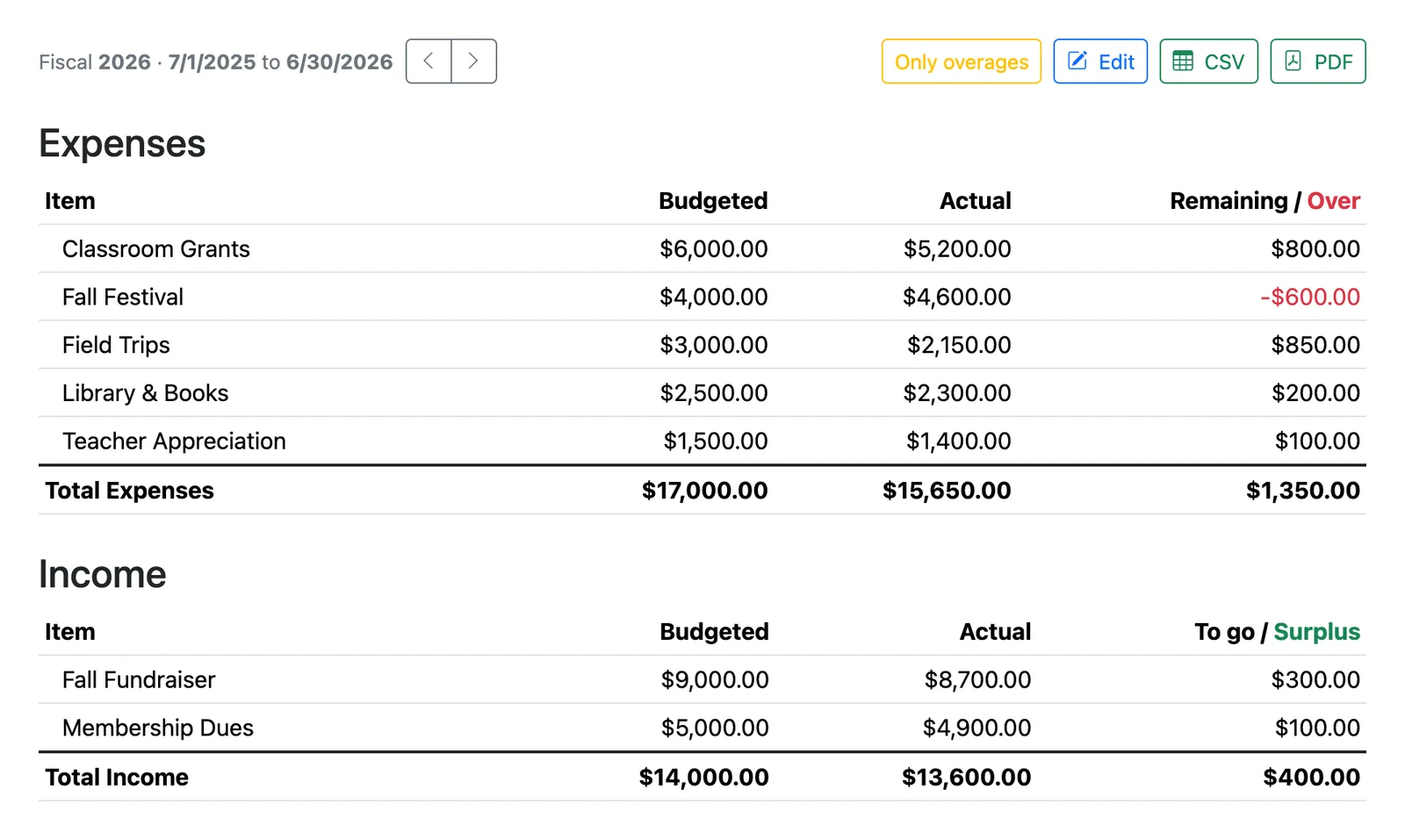
Task: Click the $14,000.00 budgeted income total
Action: pyautogui.click(x=704, y=777)
